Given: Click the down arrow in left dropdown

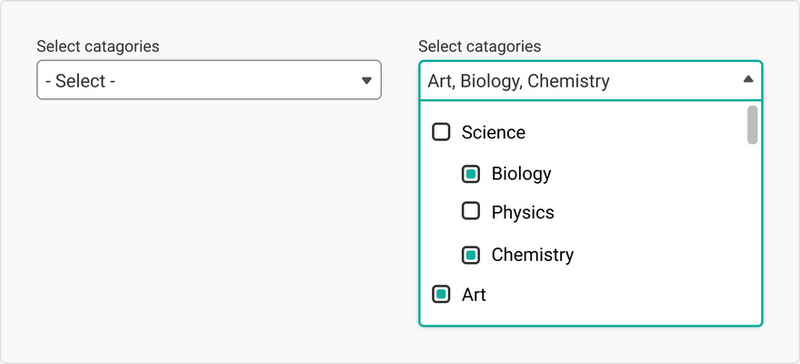Looking at the screenshot, I should [x=366, y=81].
